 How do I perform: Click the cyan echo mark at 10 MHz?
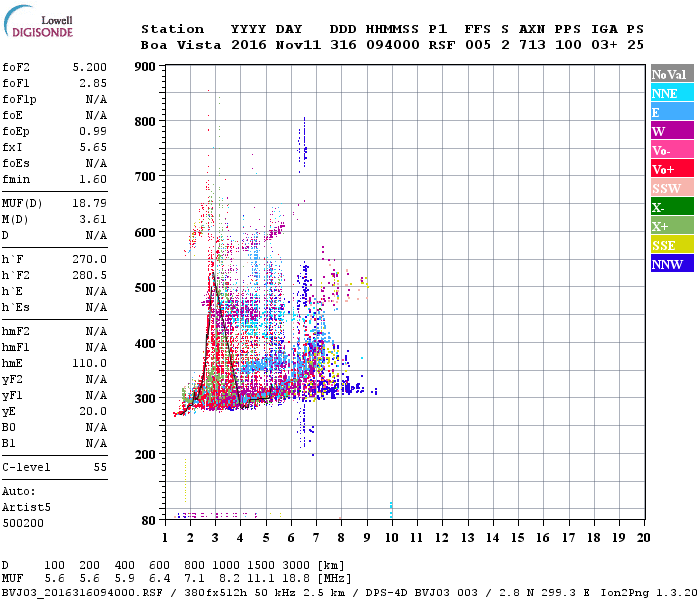tap(391, 509)
